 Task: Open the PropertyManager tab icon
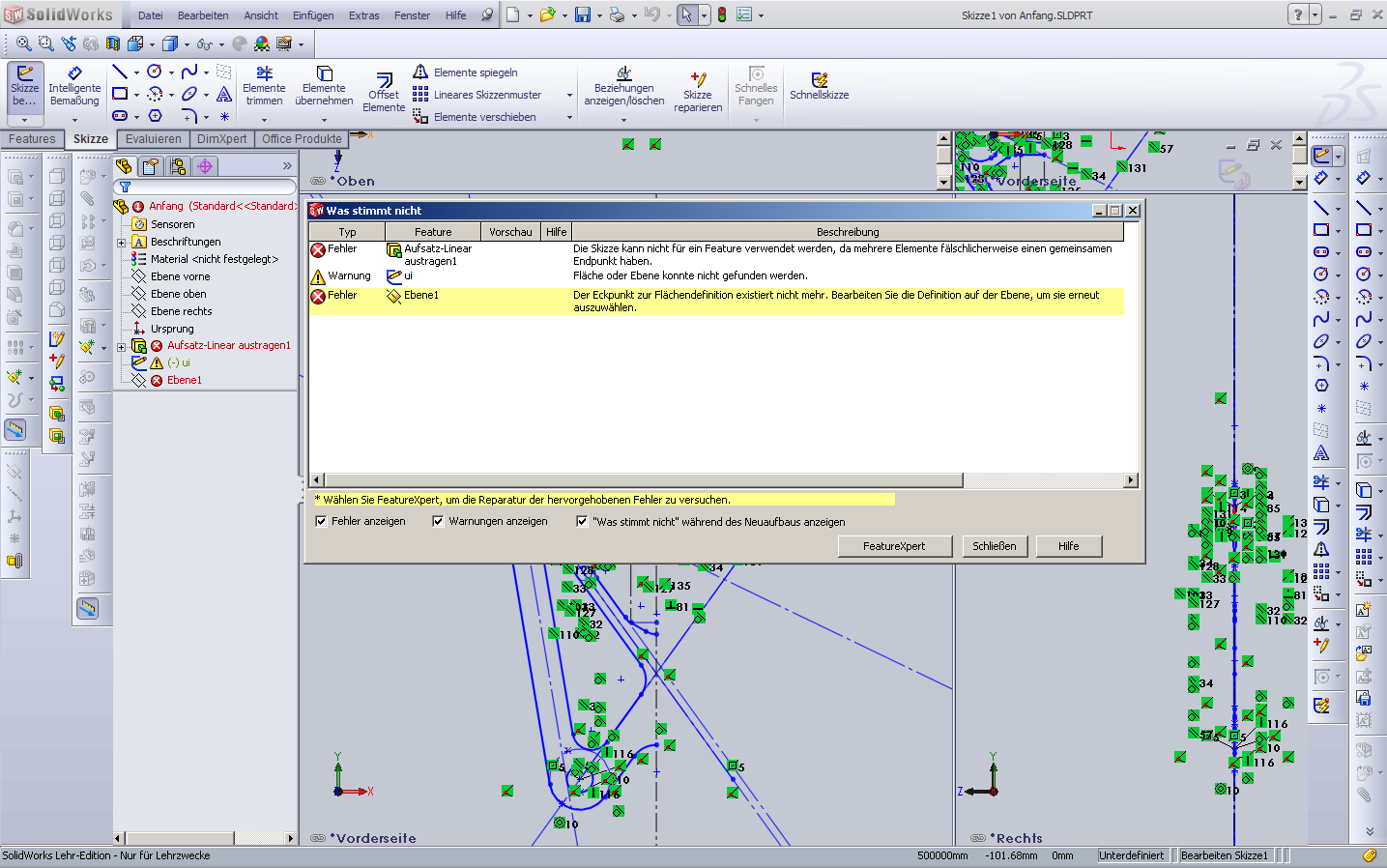click(x=151, y=166)
